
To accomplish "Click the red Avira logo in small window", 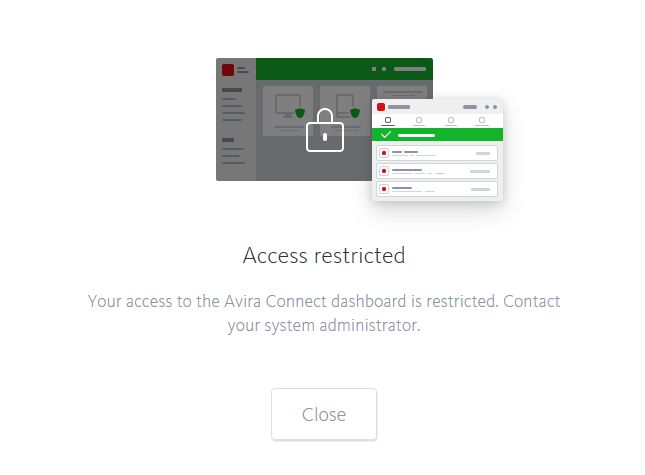I will 381,107.
